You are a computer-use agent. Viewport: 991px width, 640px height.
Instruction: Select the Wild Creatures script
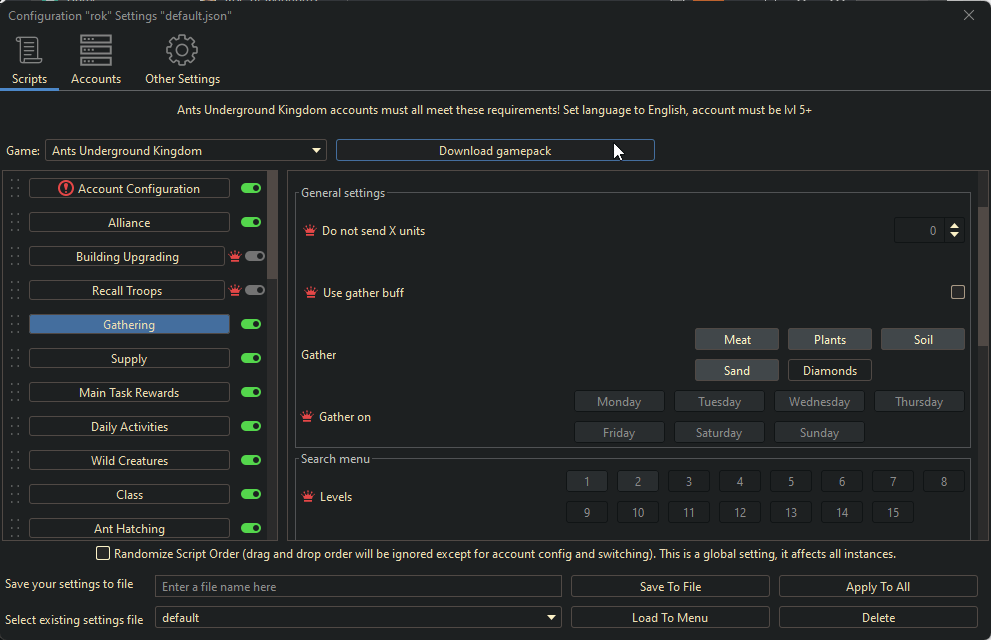pyautogui.click(x=129, y=461)
